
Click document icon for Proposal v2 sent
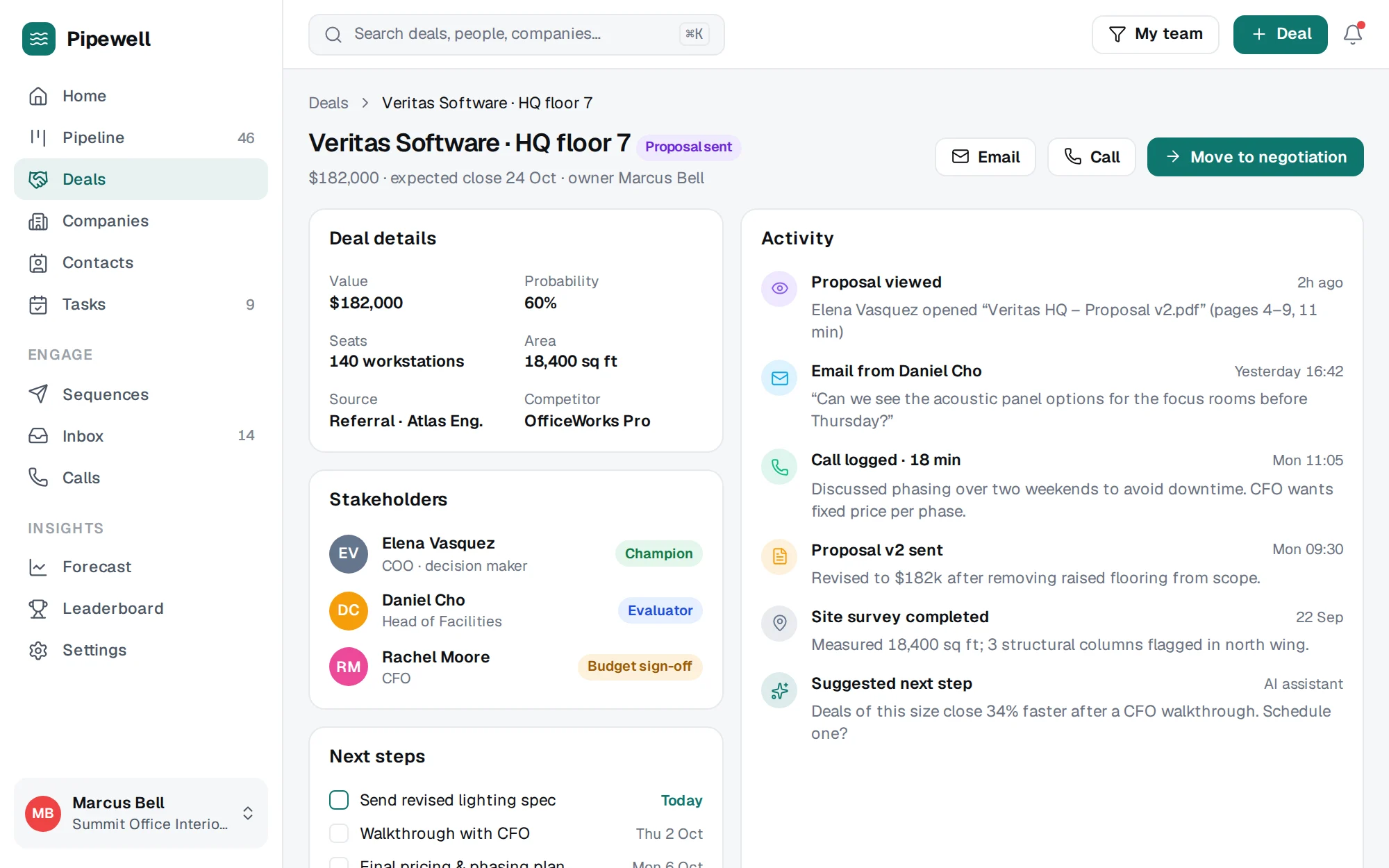[779, 556]
